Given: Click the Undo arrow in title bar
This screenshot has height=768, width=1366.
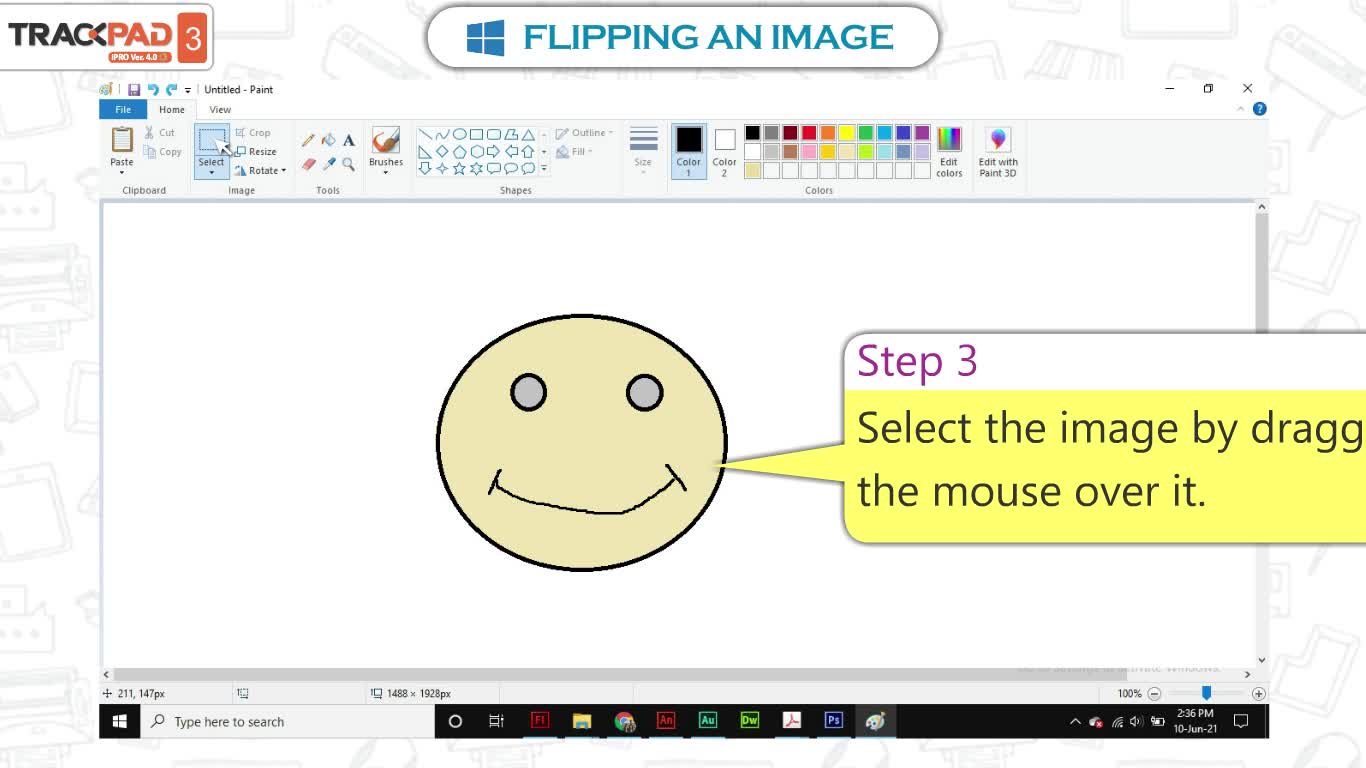Looking at the screenshot, I should coord(153,90).
